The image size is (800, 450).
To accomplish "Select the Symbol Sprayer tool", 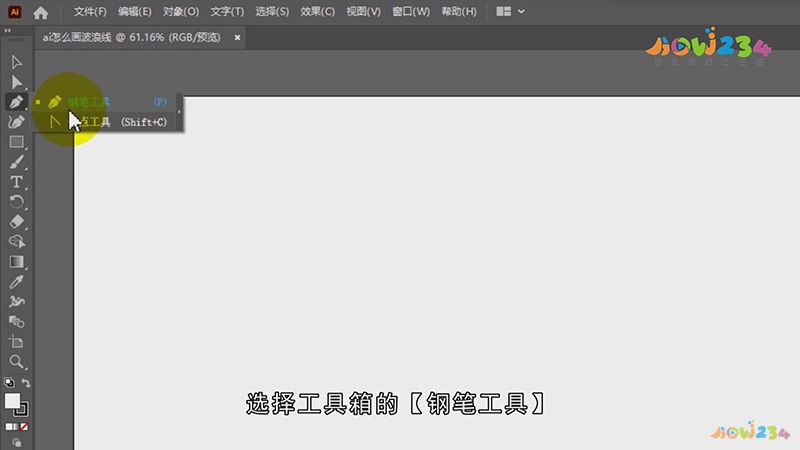I will (x=16, y=302).
